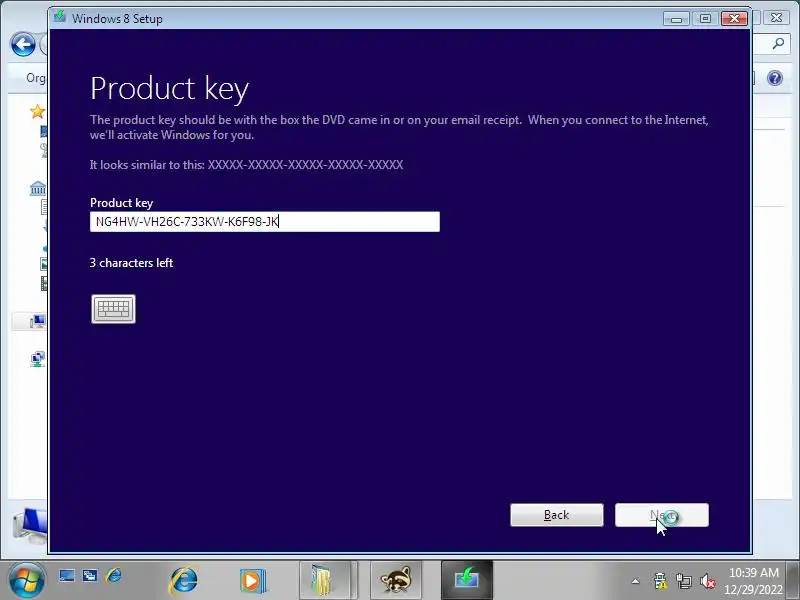Click the Explorer window back arrow
This screenshot has height=600, width=800.
click(23, 44)
